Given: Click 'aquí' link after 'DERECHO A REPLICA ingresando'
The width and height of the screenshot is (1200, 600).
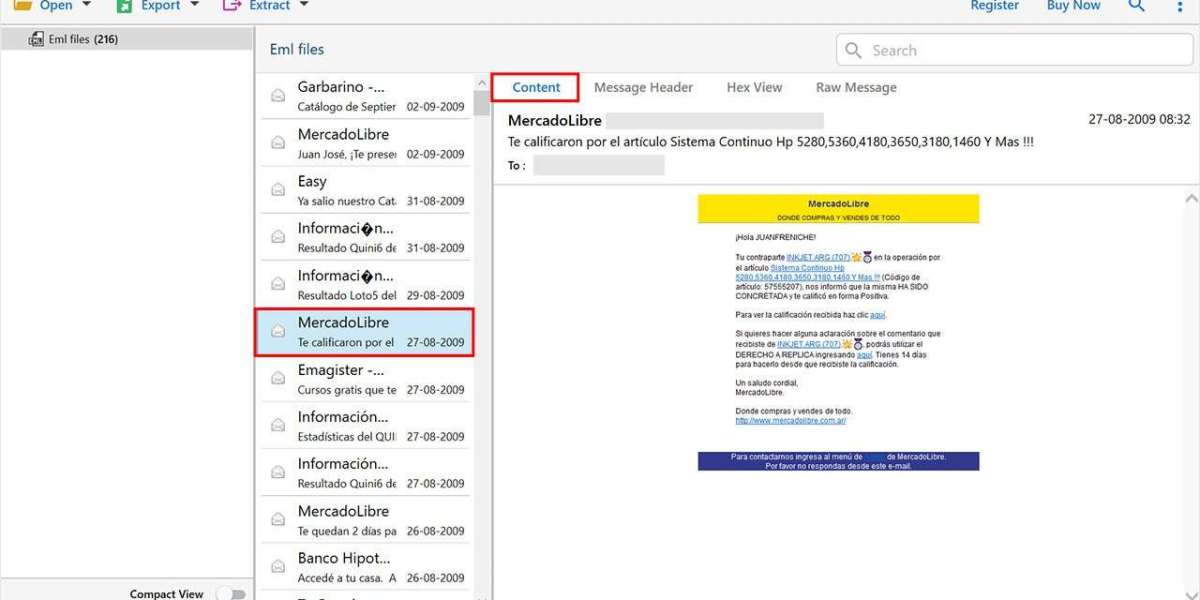Looking at the screenshot, I should pyautogui.click(x=865, y=354).
